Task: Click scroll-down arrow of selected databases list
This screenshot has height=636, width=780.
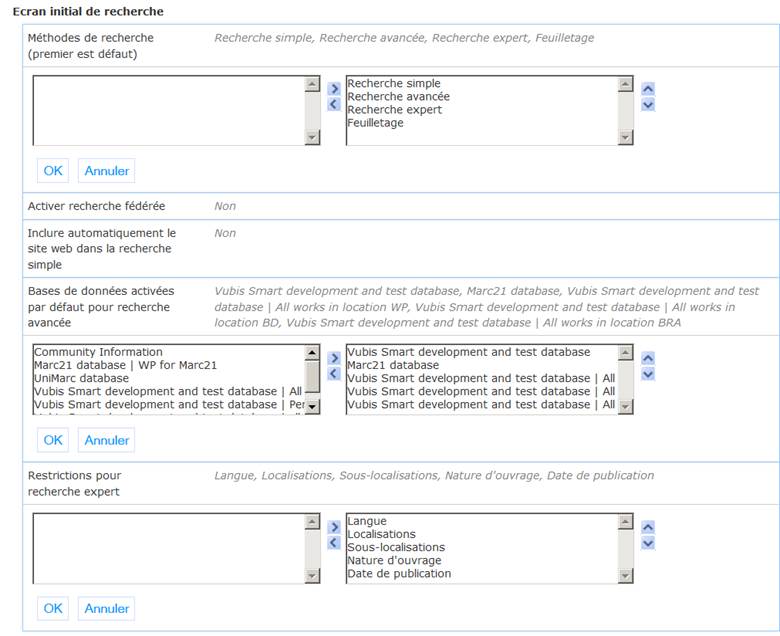Action: (x=625, y=406)
